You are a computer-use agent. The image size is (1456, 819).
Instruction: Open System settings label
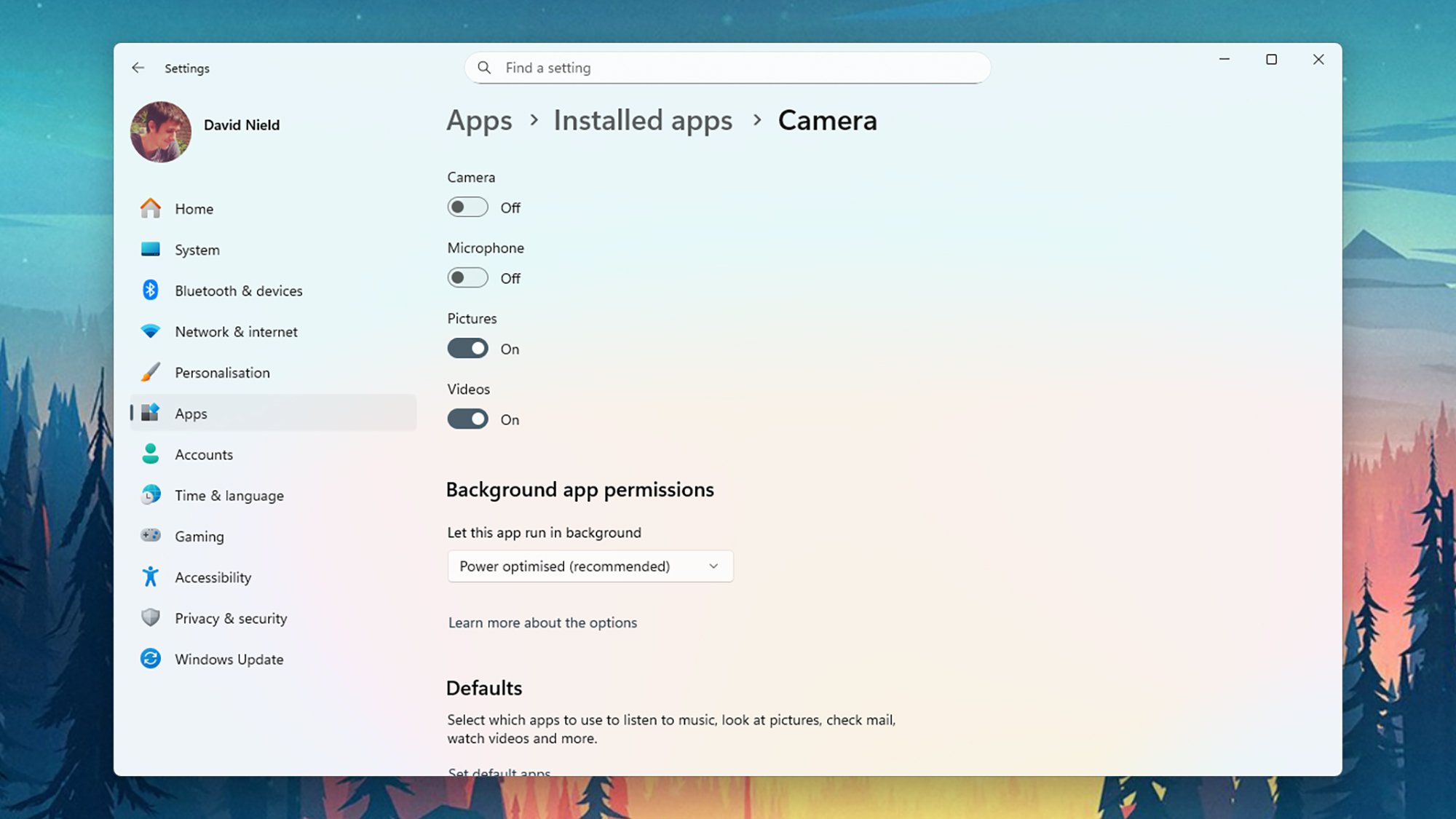click(x=197, y=250)
